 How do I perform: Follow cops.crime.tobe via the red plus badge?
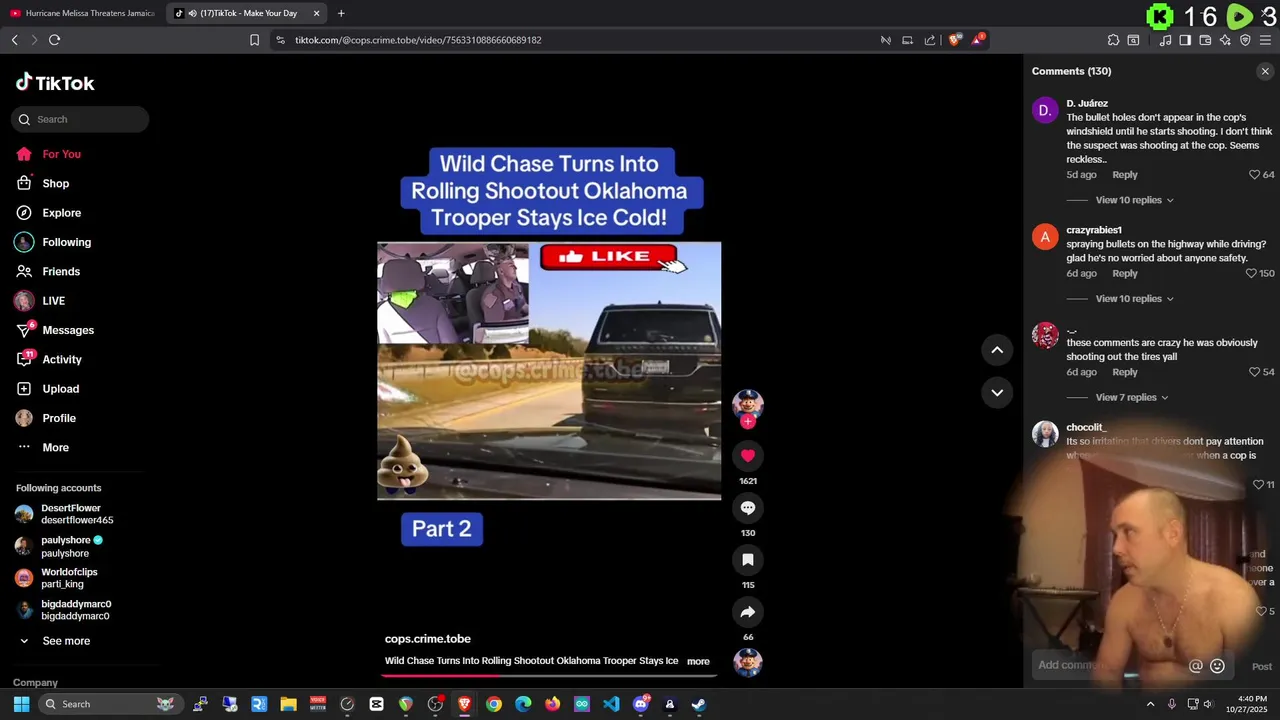click(747, 421)
